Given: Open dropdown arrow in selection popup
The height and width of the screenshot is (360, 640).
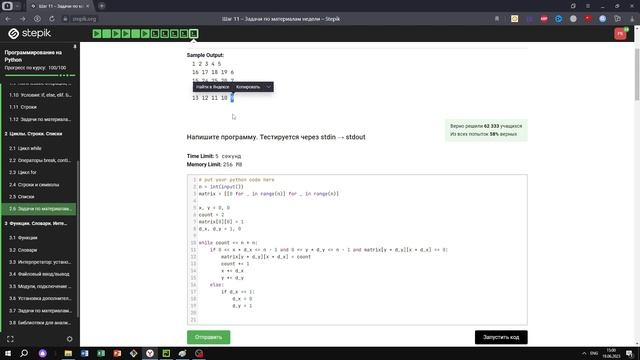Looking at the screenshot, I should tap(269, 87).
